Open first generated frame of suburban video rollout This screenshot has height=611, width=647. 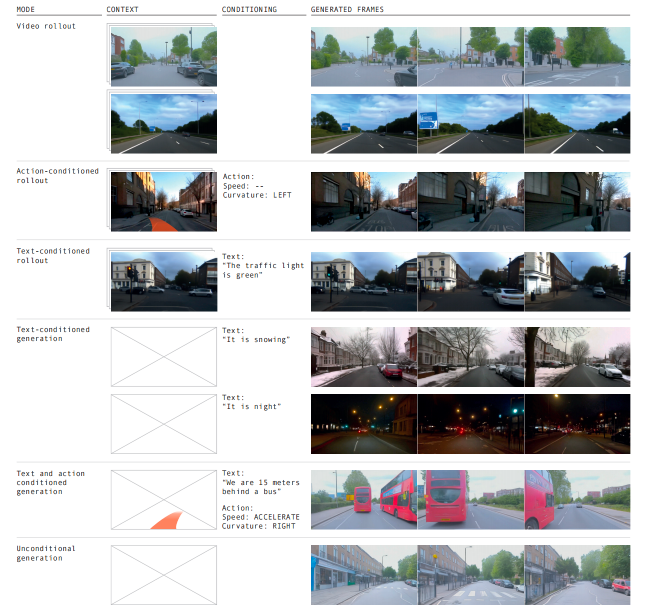pos(364,57)
